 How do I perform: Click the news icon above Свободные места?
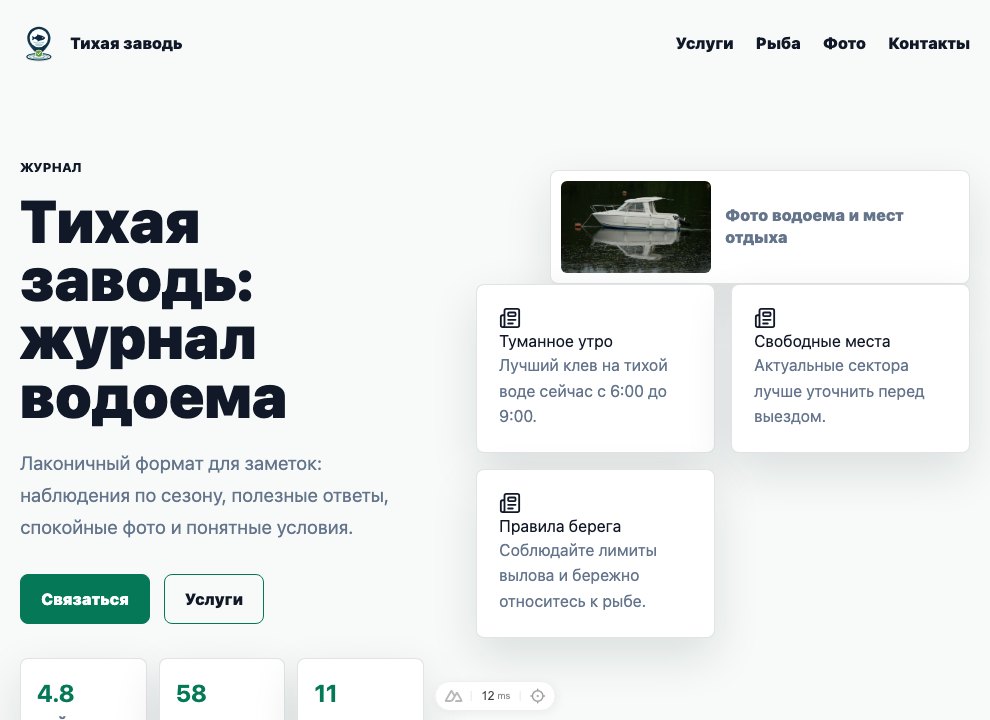pyautogui.click(x=765, y=318)
